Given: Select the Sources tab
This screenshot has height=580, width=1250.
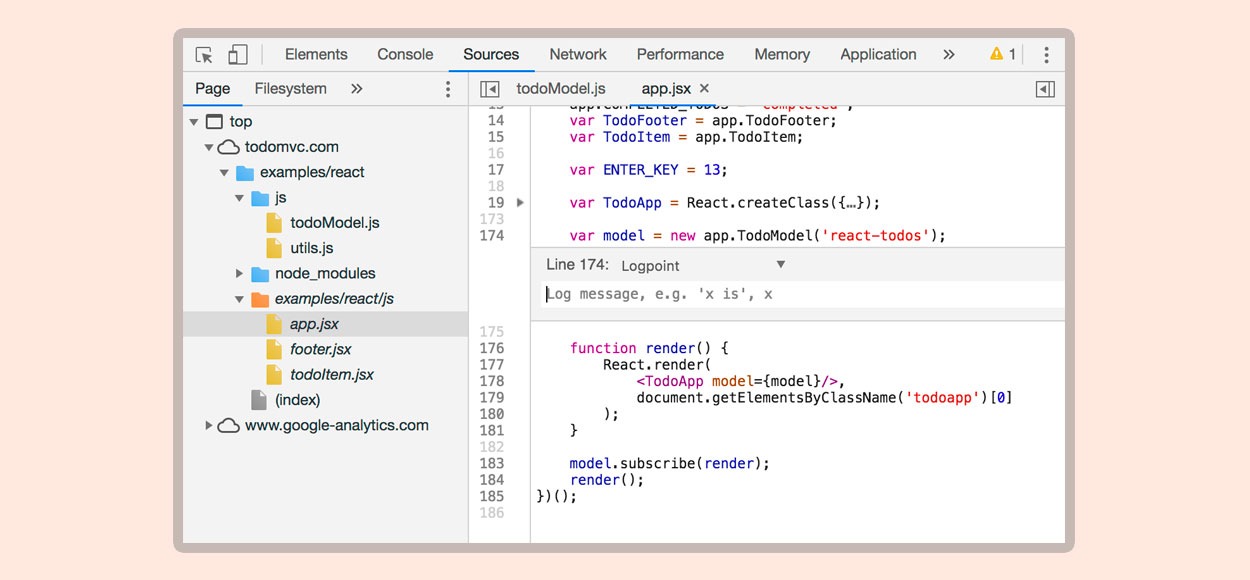Looking at the screenshot, I should point(491,55).
